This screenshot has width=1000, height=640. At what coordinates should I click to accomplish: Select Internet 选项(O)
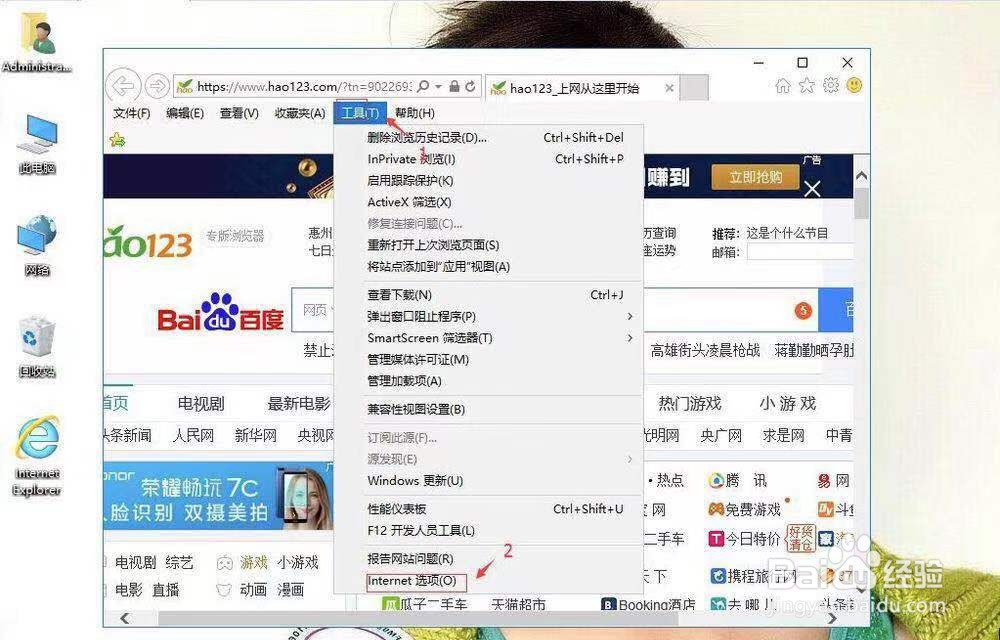click(489, 581)
